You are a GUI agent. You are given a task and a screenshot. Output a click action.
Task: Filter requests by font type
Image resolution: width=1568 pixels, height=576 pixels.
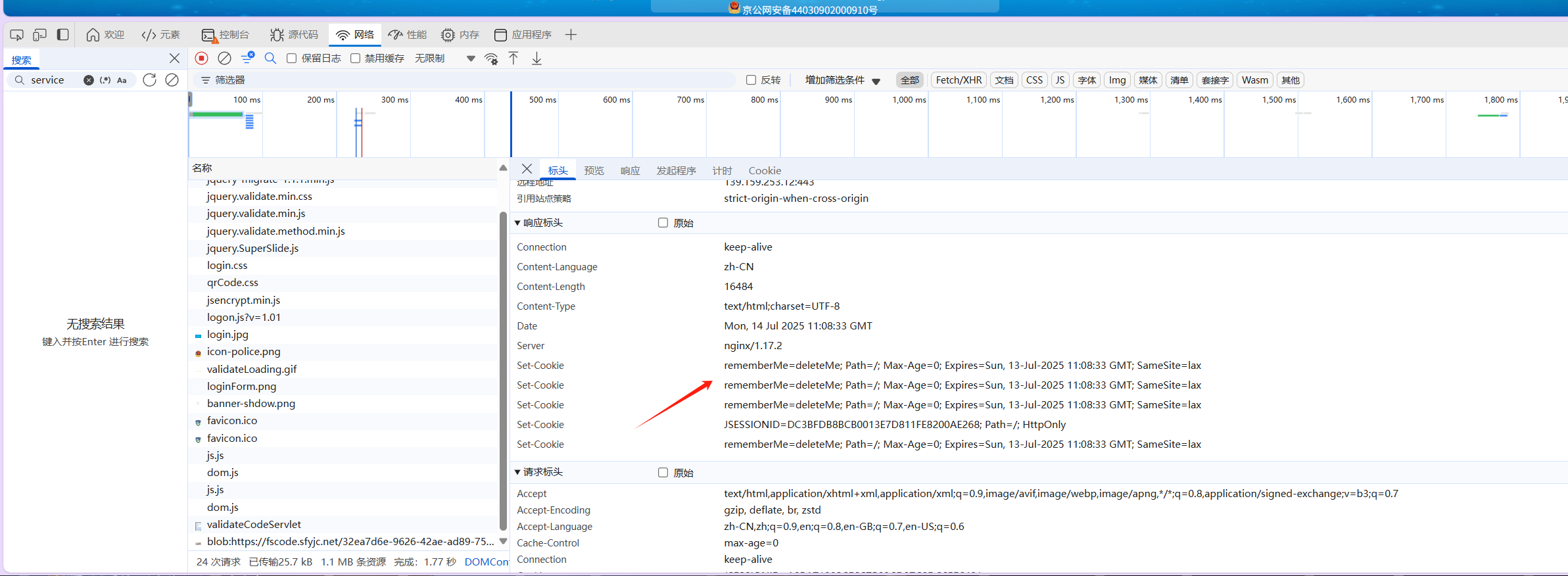[x=1087, y=80]
